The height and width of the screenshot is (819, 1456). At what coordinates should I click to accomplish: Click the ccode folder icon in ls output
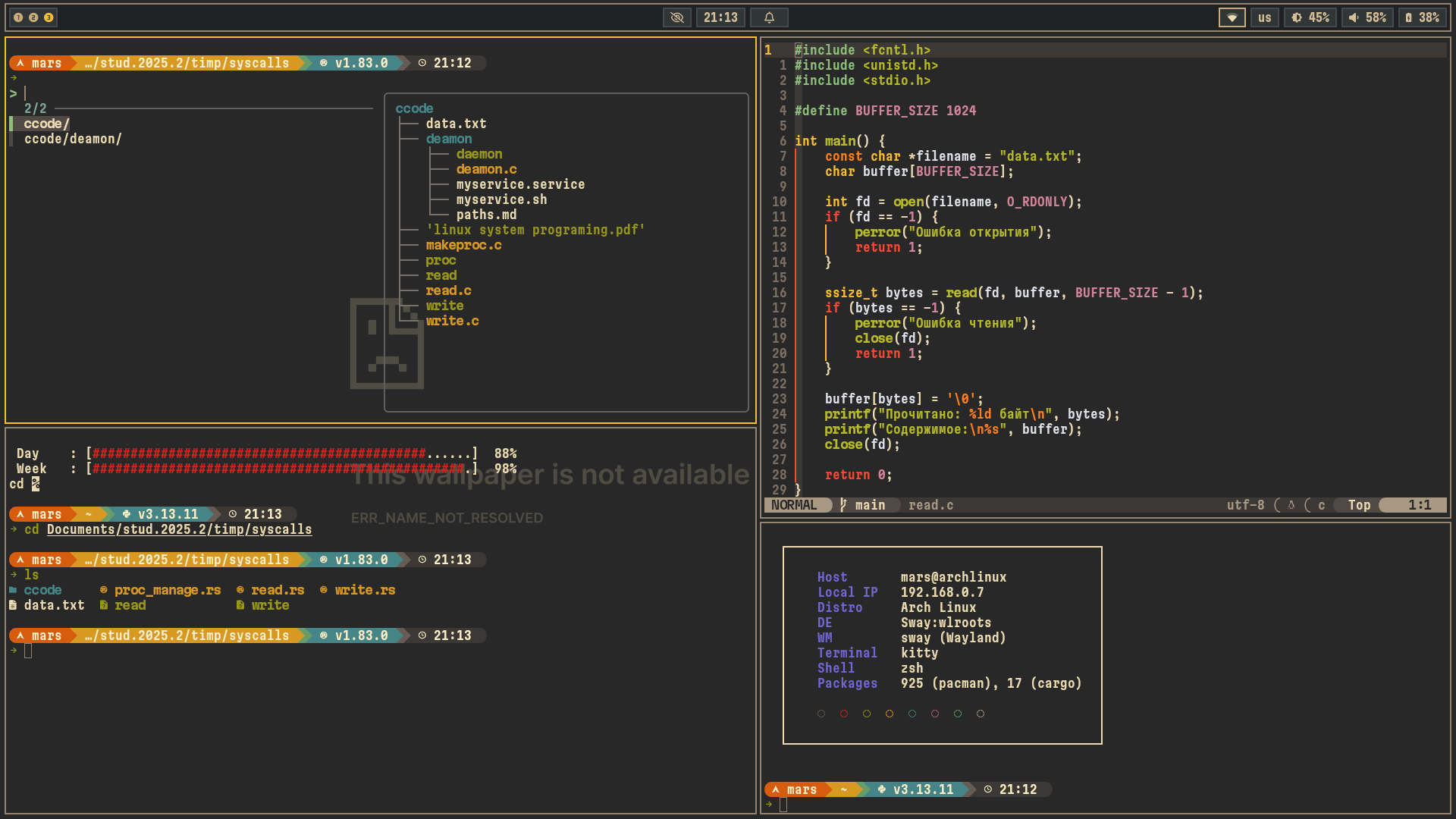tap(13, 590)
